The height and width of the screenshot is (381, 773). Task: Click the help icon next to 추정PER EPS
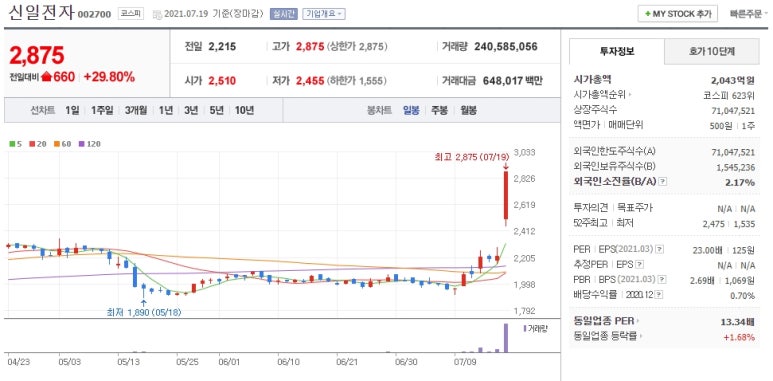click(x=639, y=265)
